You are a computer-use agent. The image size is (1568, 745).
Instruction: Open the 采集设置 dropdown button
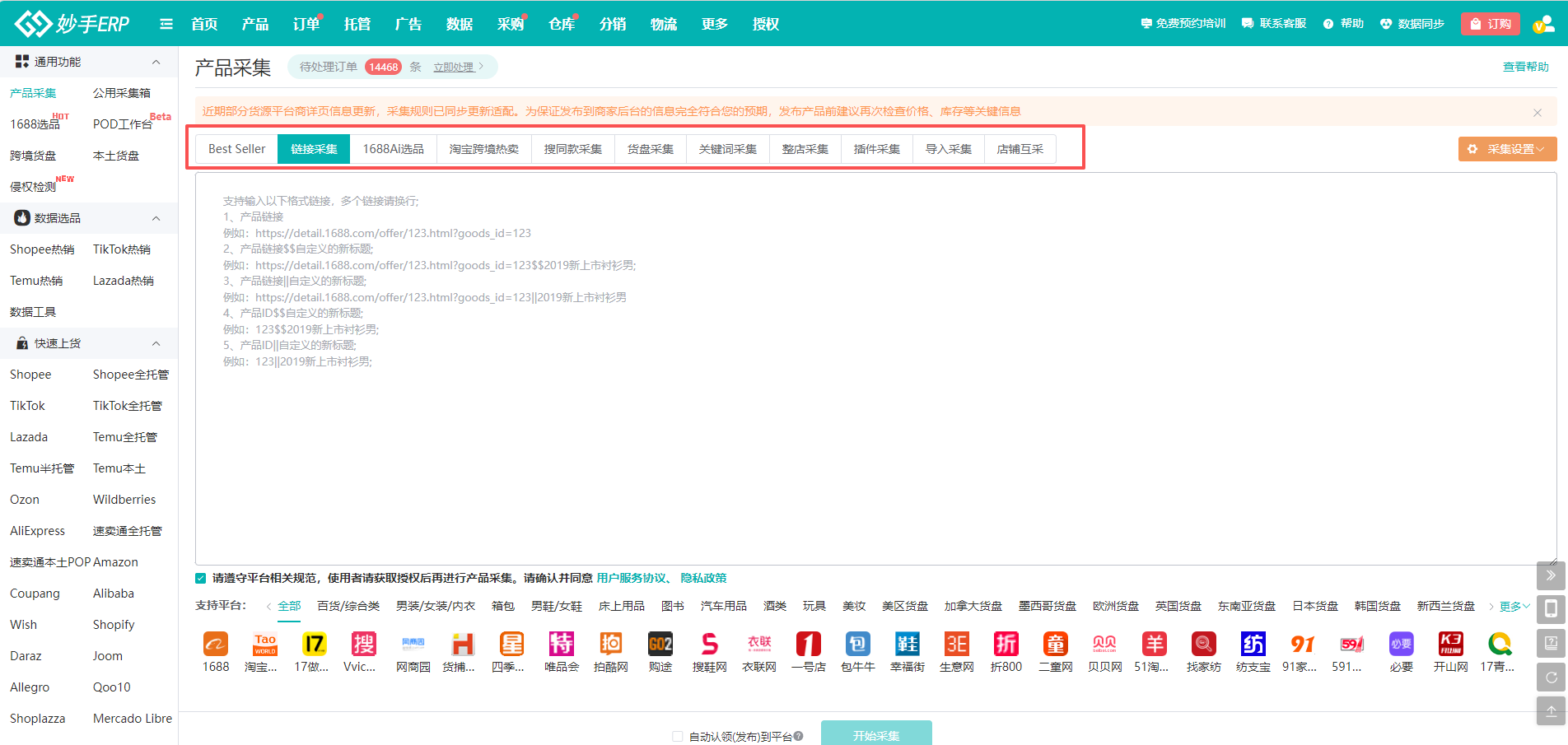(1508, 149)
